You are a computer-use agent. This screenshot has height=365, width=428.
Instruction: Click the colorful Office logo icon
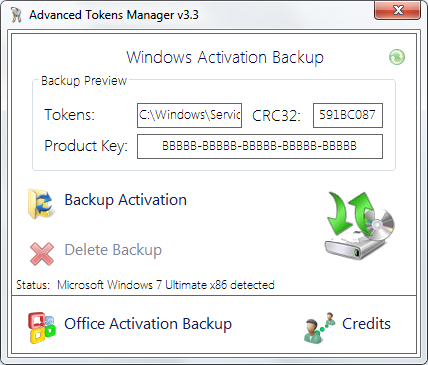tap(41, 328)
